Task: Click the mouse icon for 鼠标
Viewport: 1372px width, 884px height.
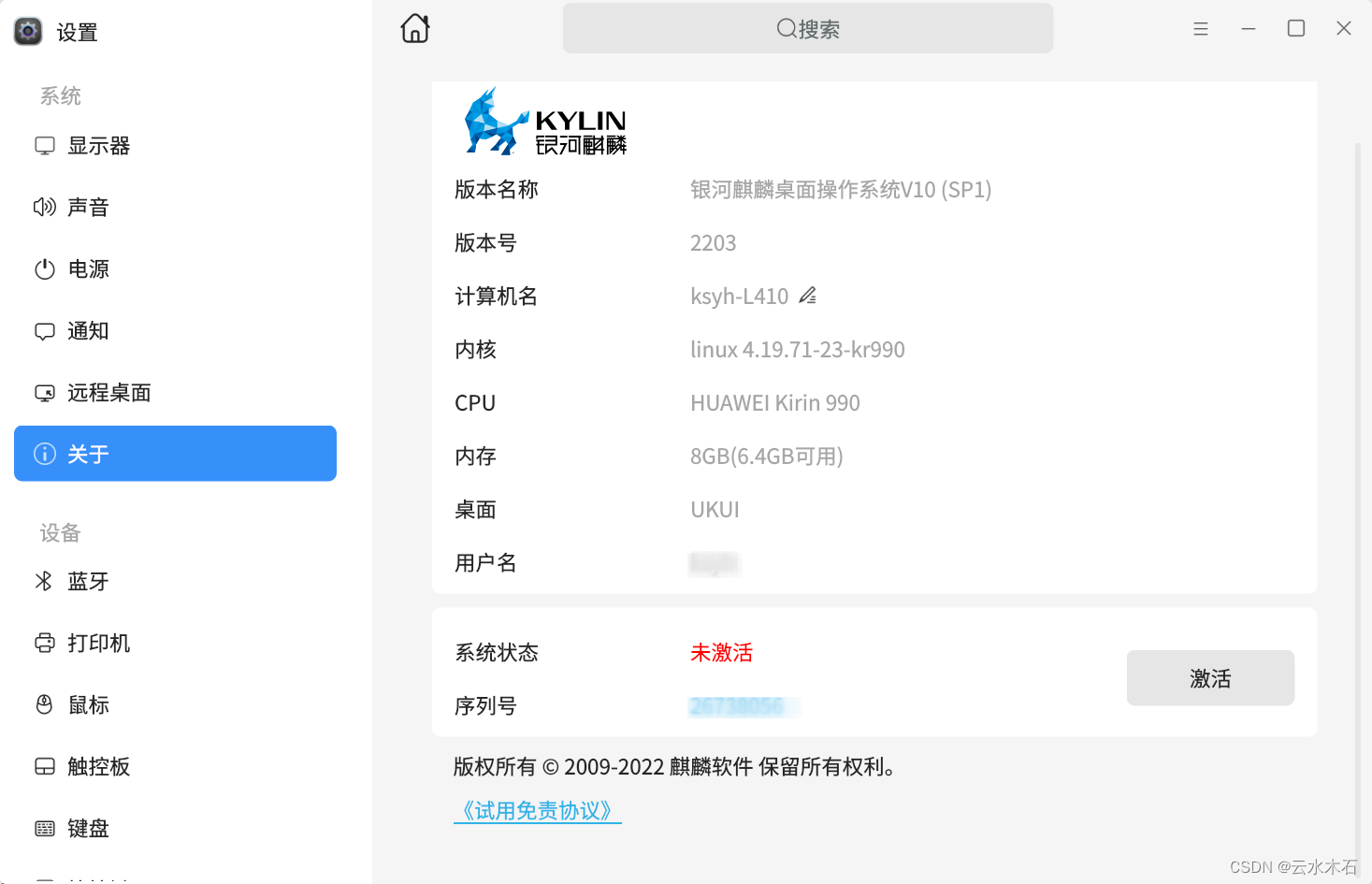Action: [44, 704]
